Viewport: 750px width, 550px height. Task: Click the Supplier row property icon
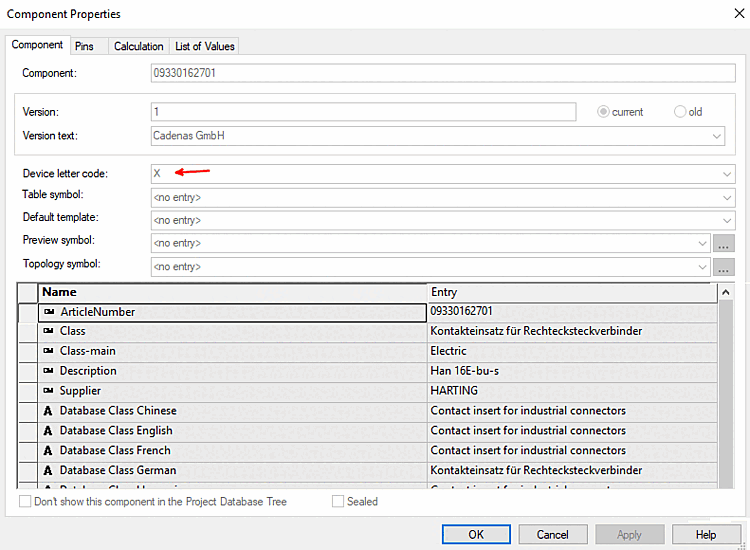49,391
